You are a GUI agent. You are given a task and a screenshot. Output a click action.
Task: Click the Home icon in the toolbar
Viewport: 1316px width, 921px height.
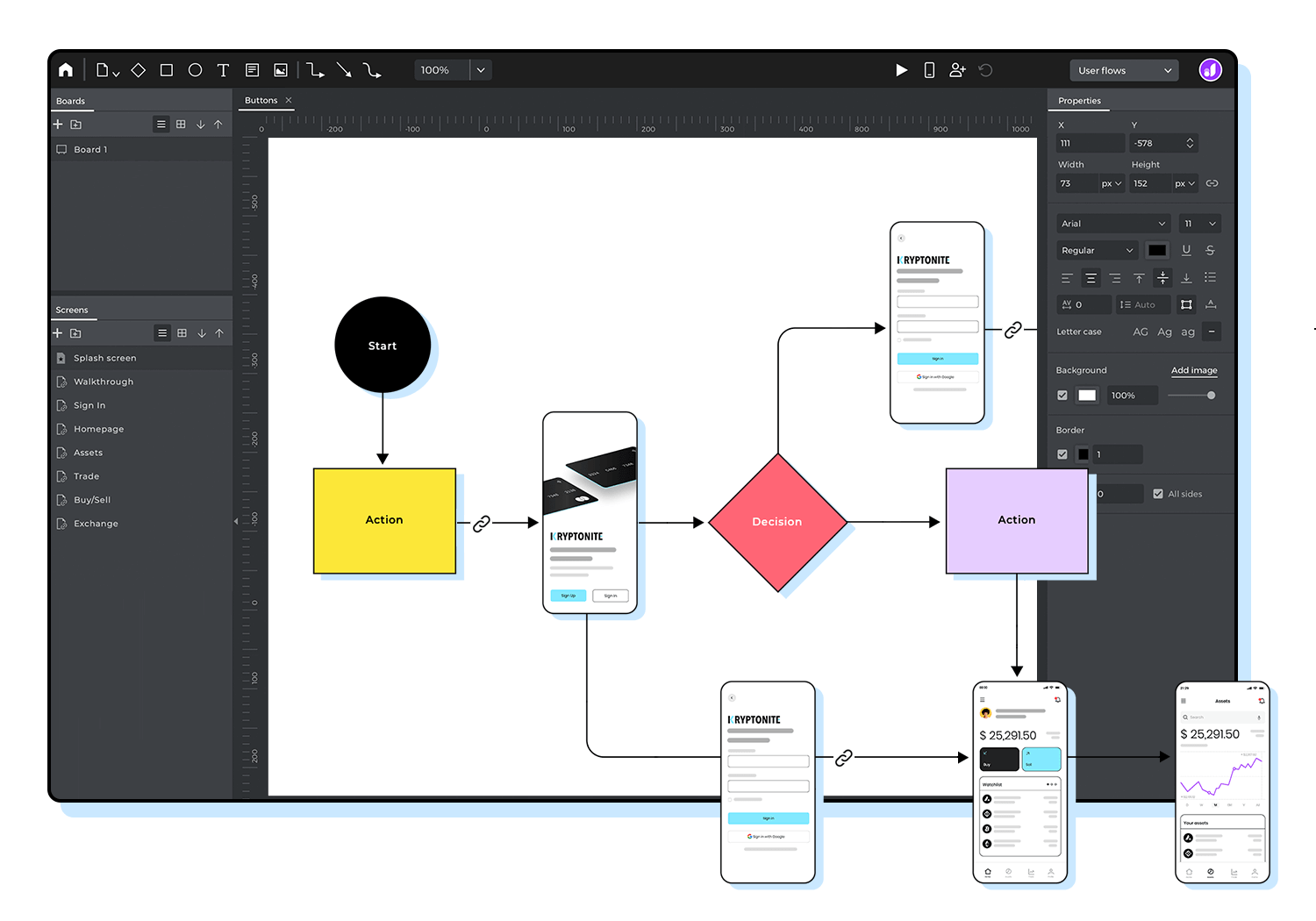[66, 70]
